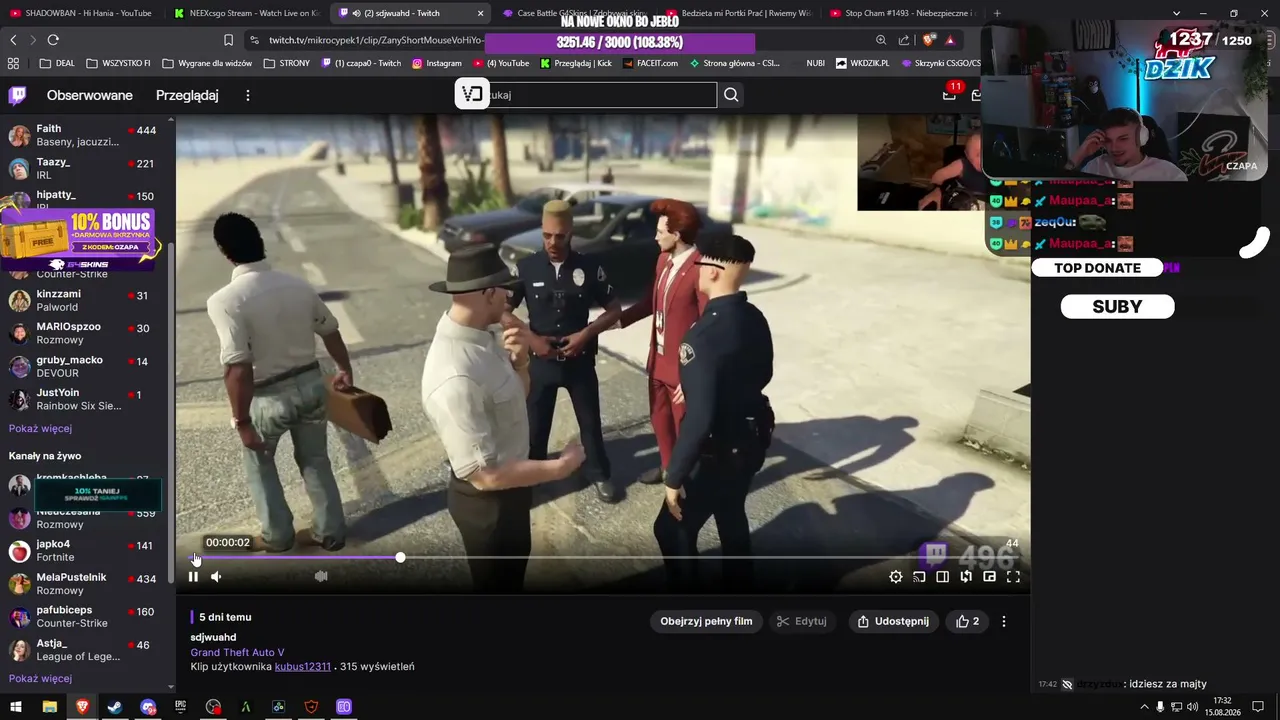Pause the Twitch clip playback
Viewport: 1280px width, 720px height.
pos(193,576)
